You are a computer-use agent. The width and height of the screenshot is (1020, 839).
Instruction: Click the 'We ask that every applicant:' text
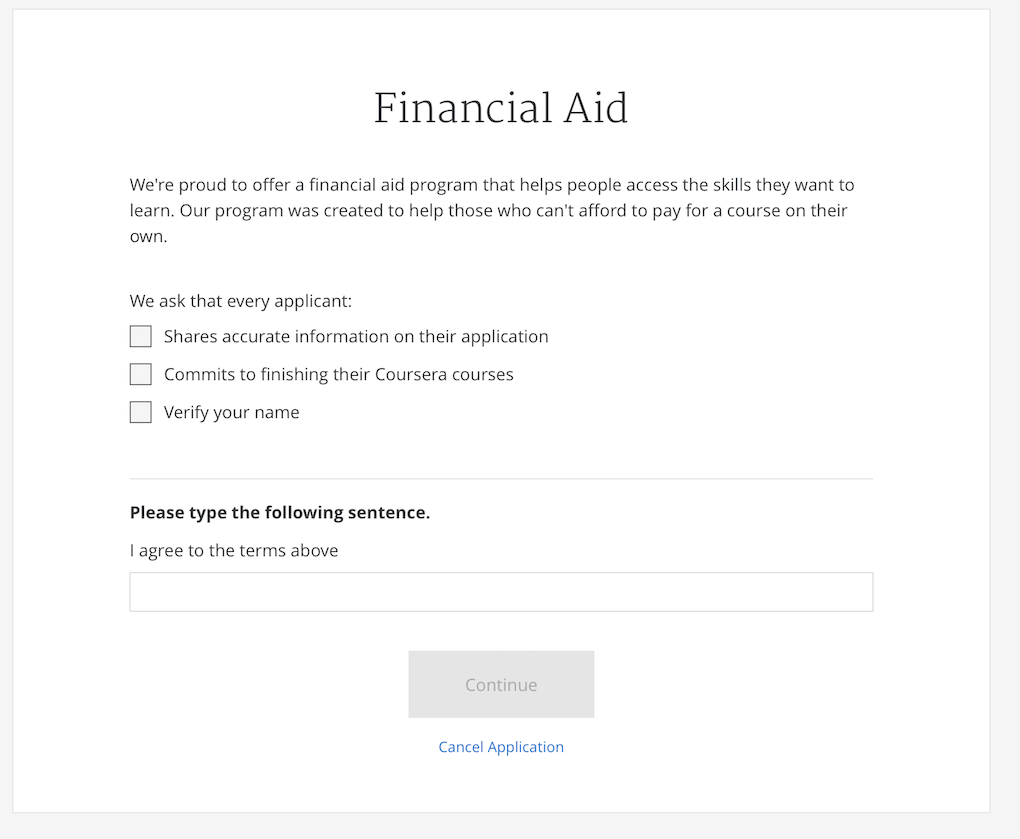[241, 301]
